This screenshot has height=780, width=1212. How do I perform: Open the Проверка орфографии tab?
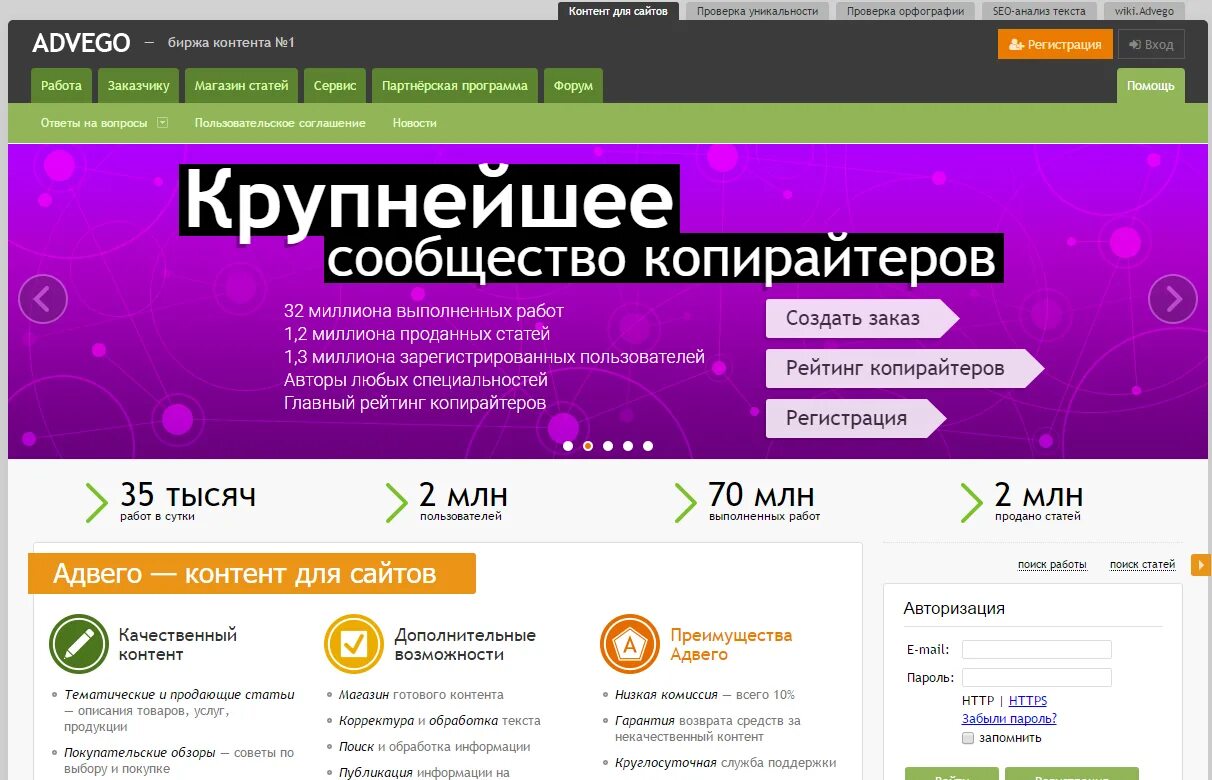pos(905,11)
